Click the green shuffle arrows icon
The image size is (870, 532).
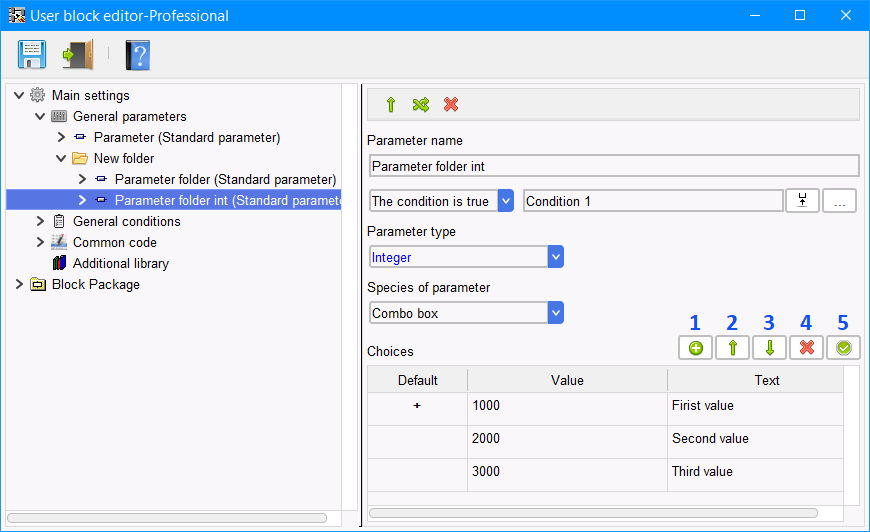(421, 104)
